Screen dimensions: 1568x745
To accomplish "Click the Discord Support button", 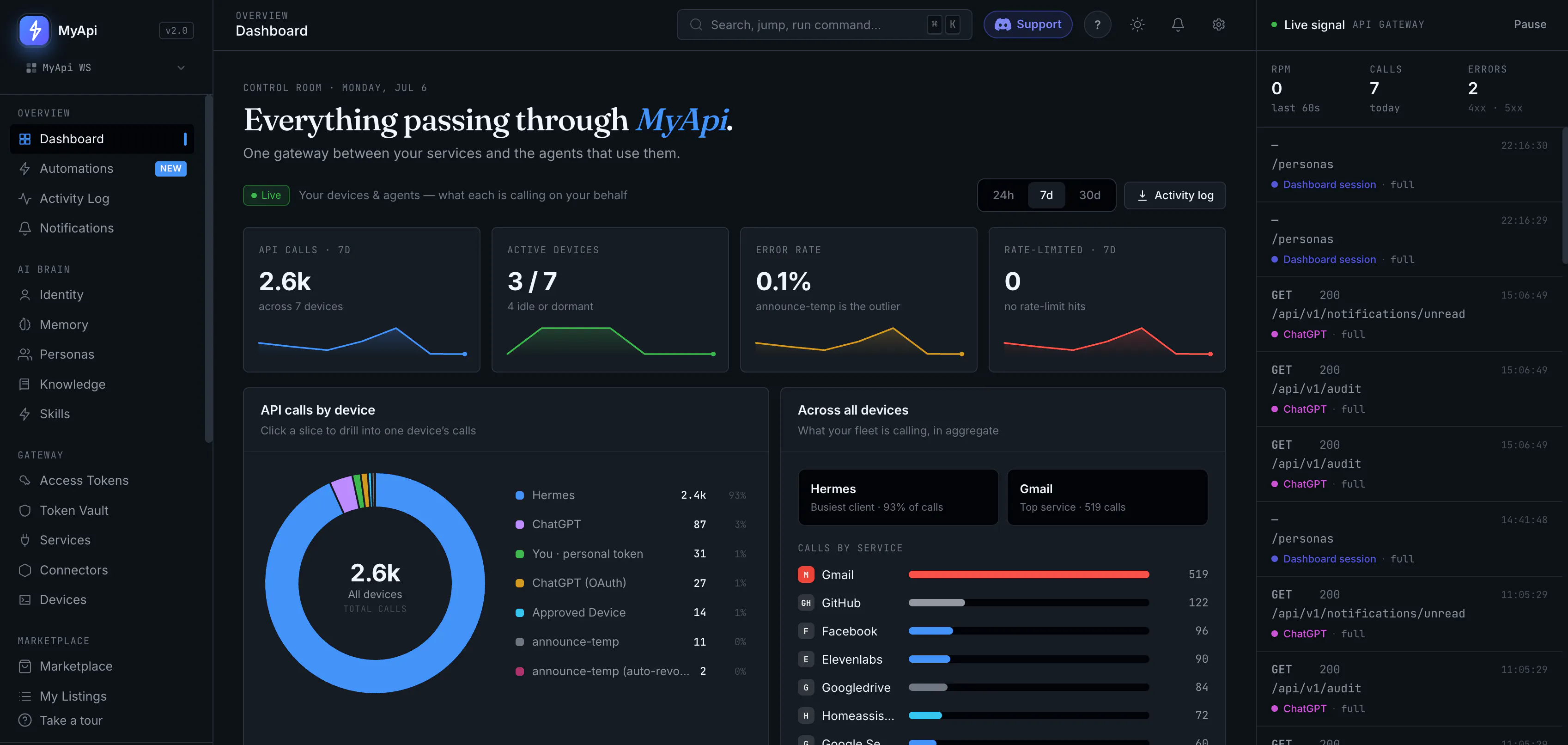I will tap(1027, 25).
